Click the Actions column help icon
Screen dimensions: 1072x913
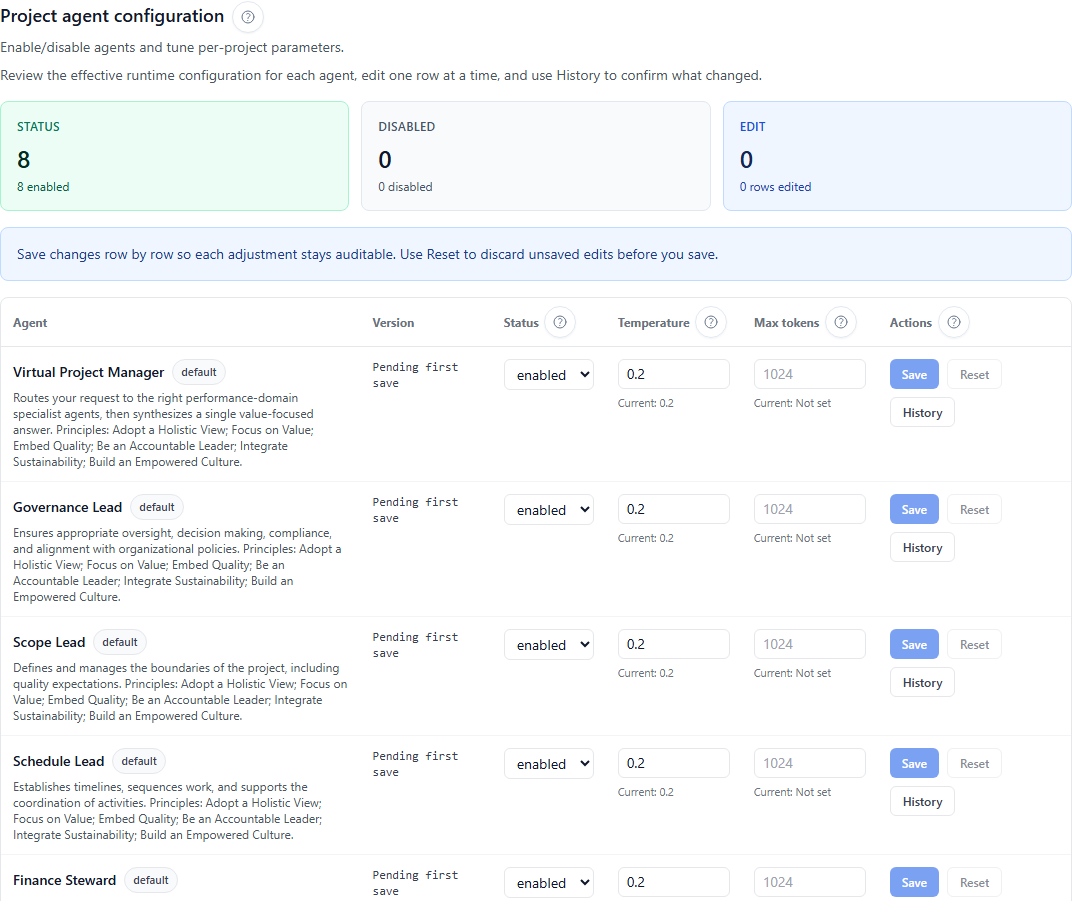(954, 322)
